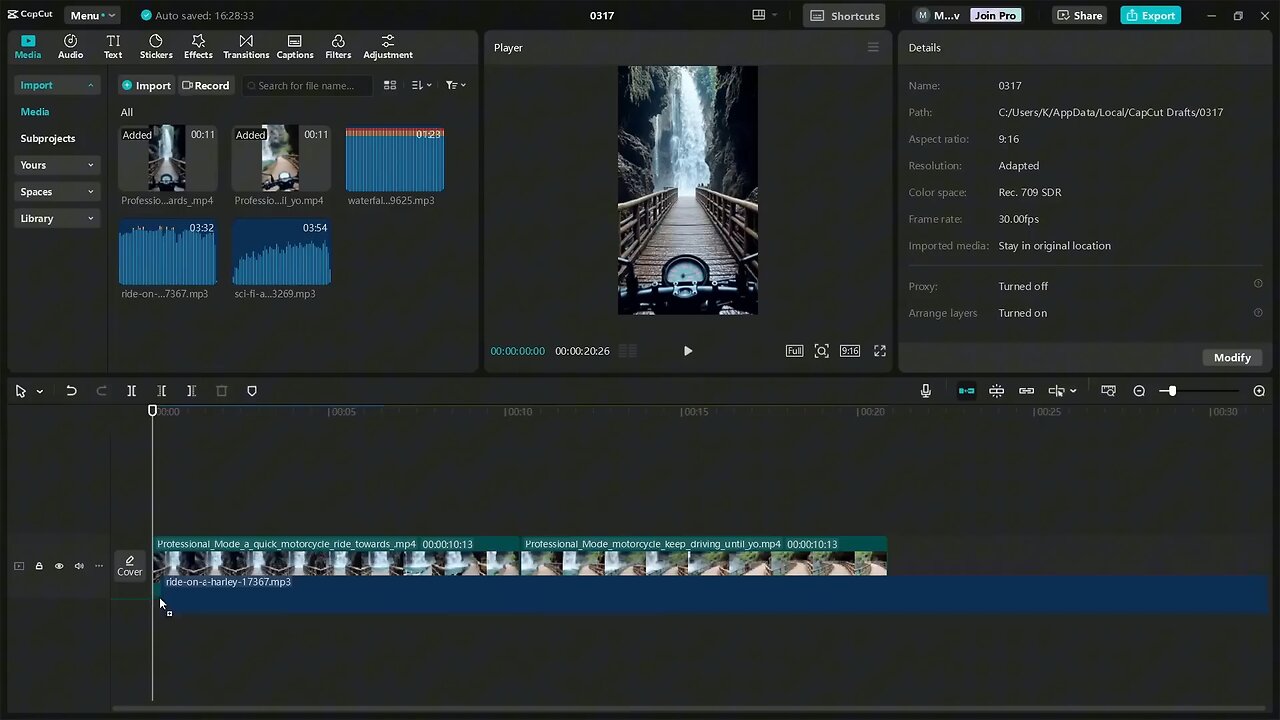Open the CapCut Menu dropdown

[92, 15]
